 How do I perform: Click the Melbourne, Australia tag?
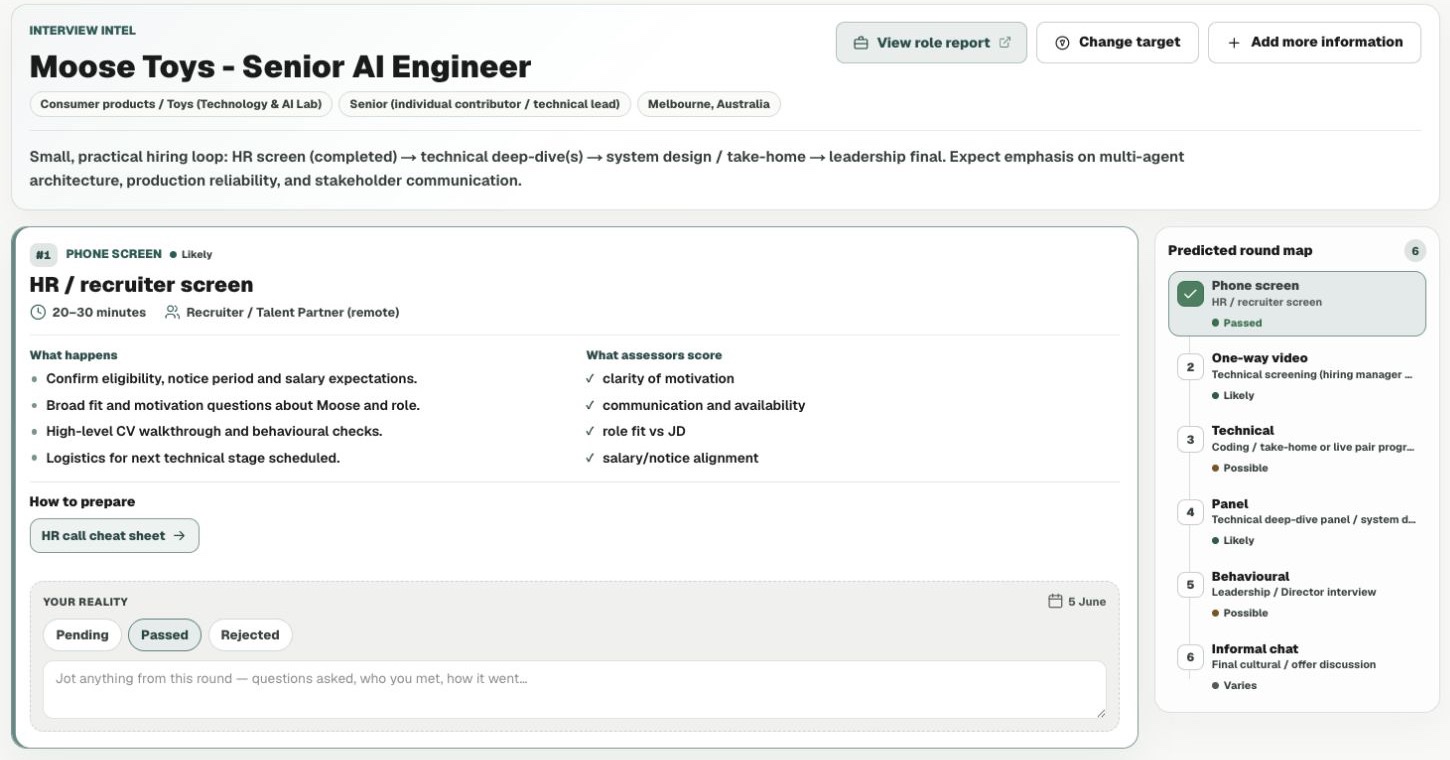(709, 104)
